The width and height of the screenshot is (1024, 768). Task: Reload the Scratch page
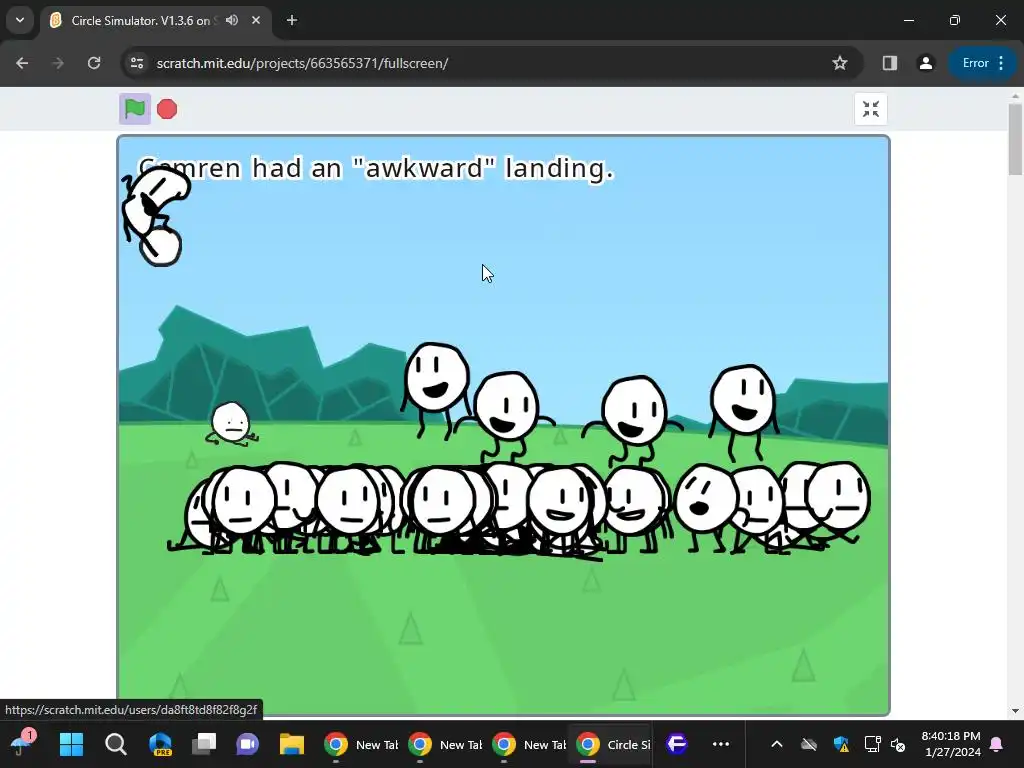[x=94, y=63]
